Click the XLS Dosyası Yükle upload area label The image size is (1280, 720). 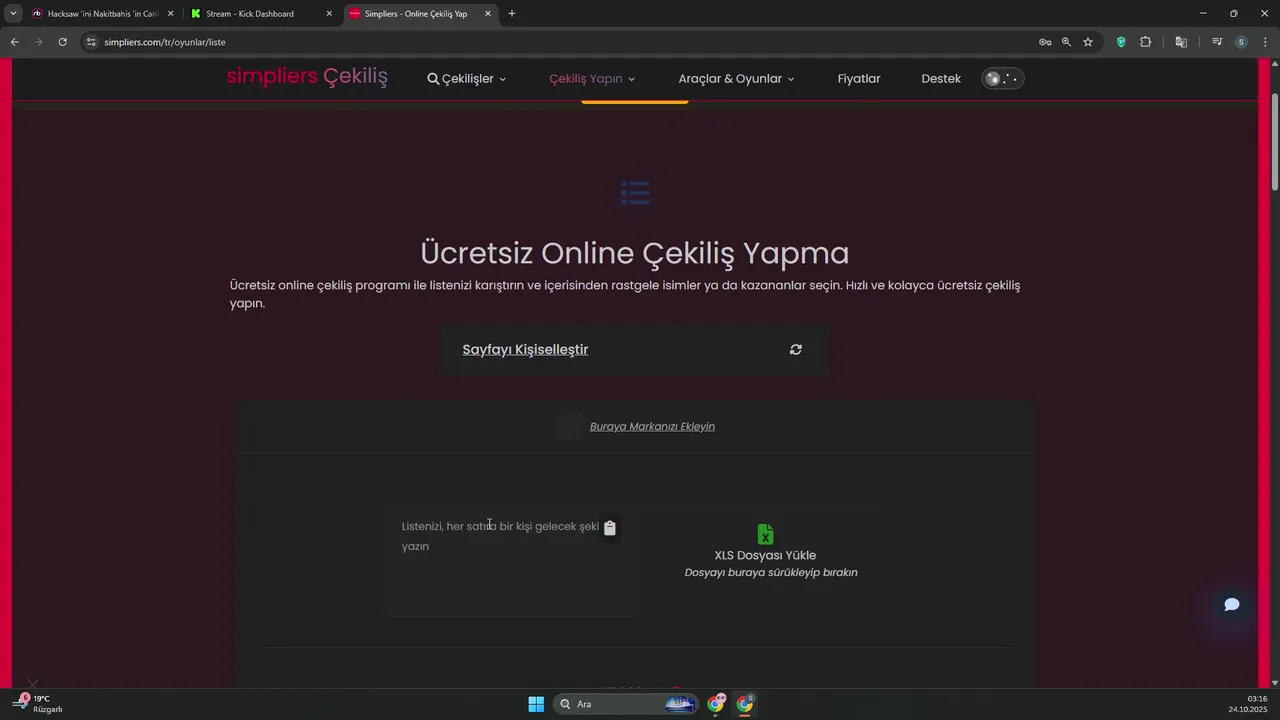point(765,555)
